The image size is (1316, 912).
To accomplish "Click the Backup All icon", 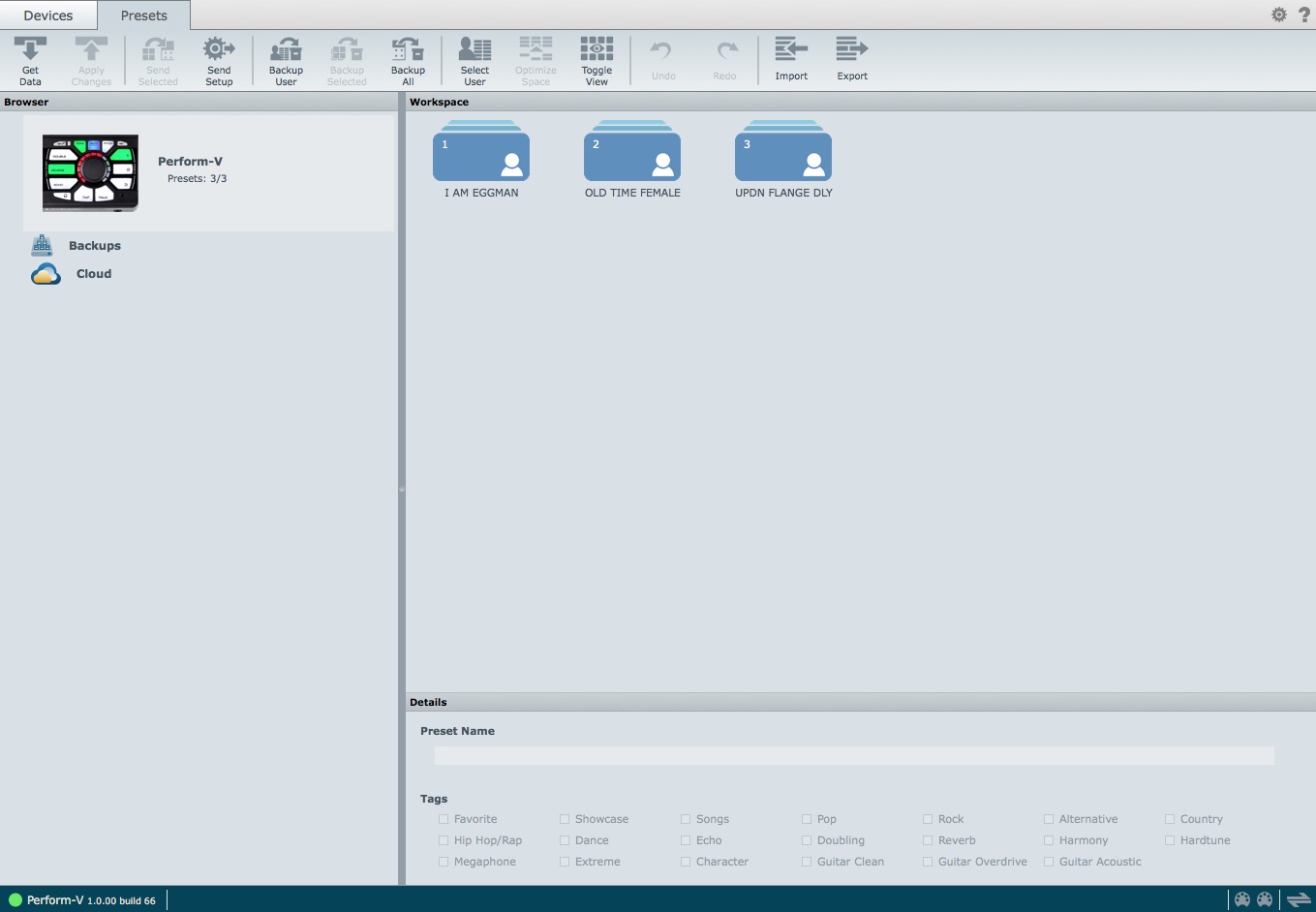I will point(408,58).
